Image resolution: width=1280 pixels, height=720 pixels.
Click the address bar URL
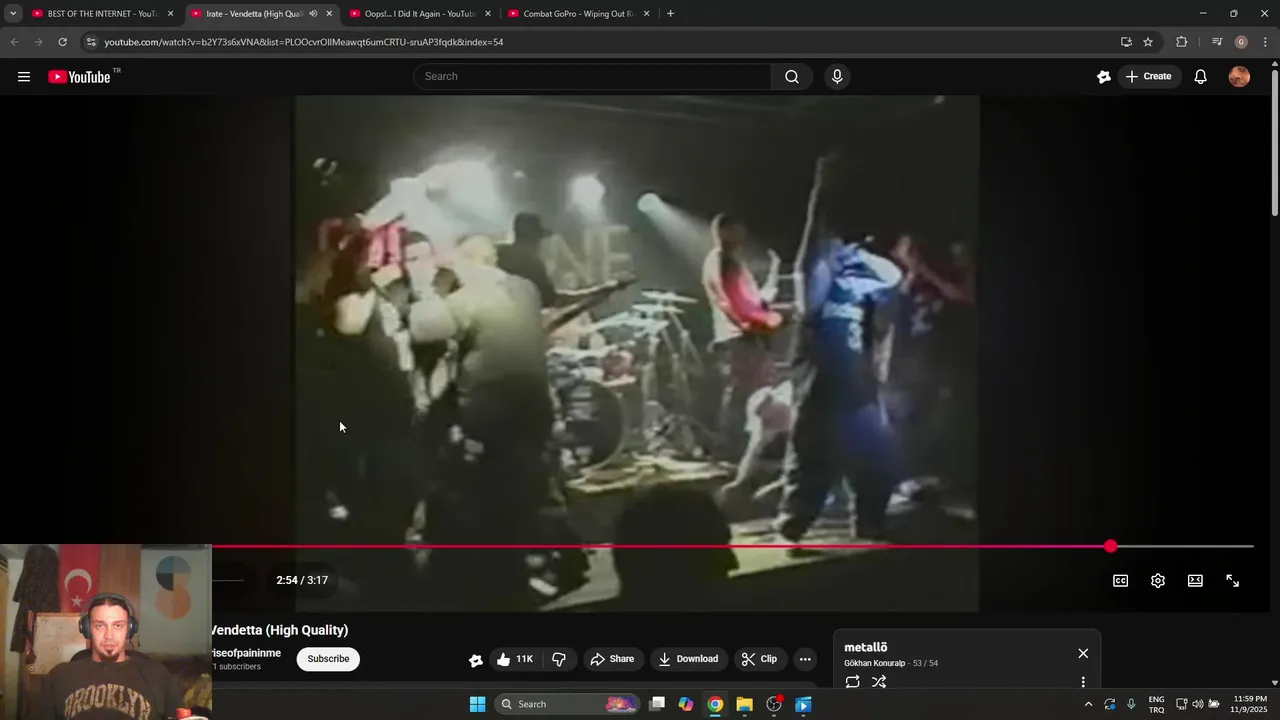click(x=304, y=42)
